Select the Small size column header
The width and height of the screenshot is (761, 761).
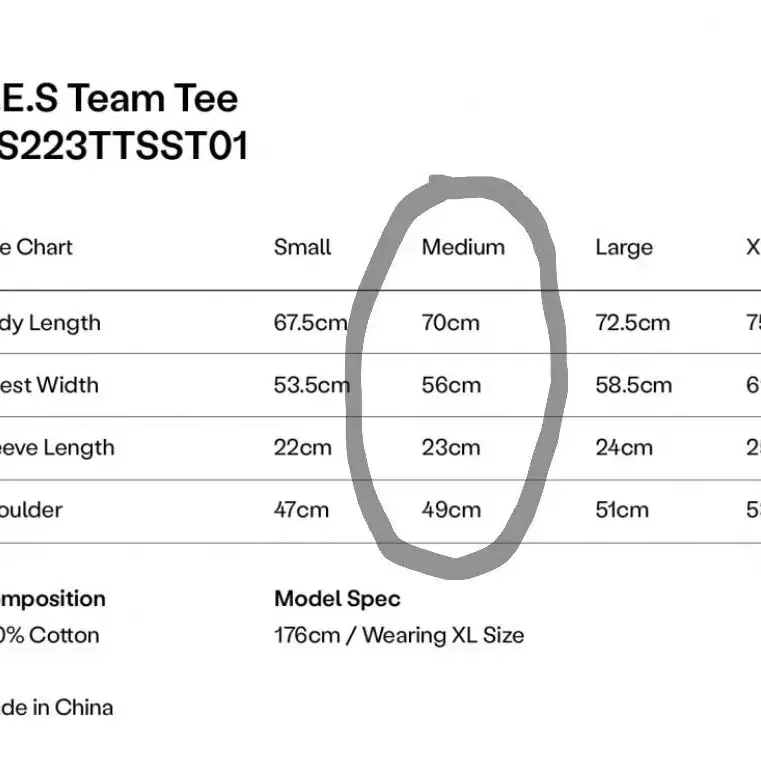click(302, 247)
